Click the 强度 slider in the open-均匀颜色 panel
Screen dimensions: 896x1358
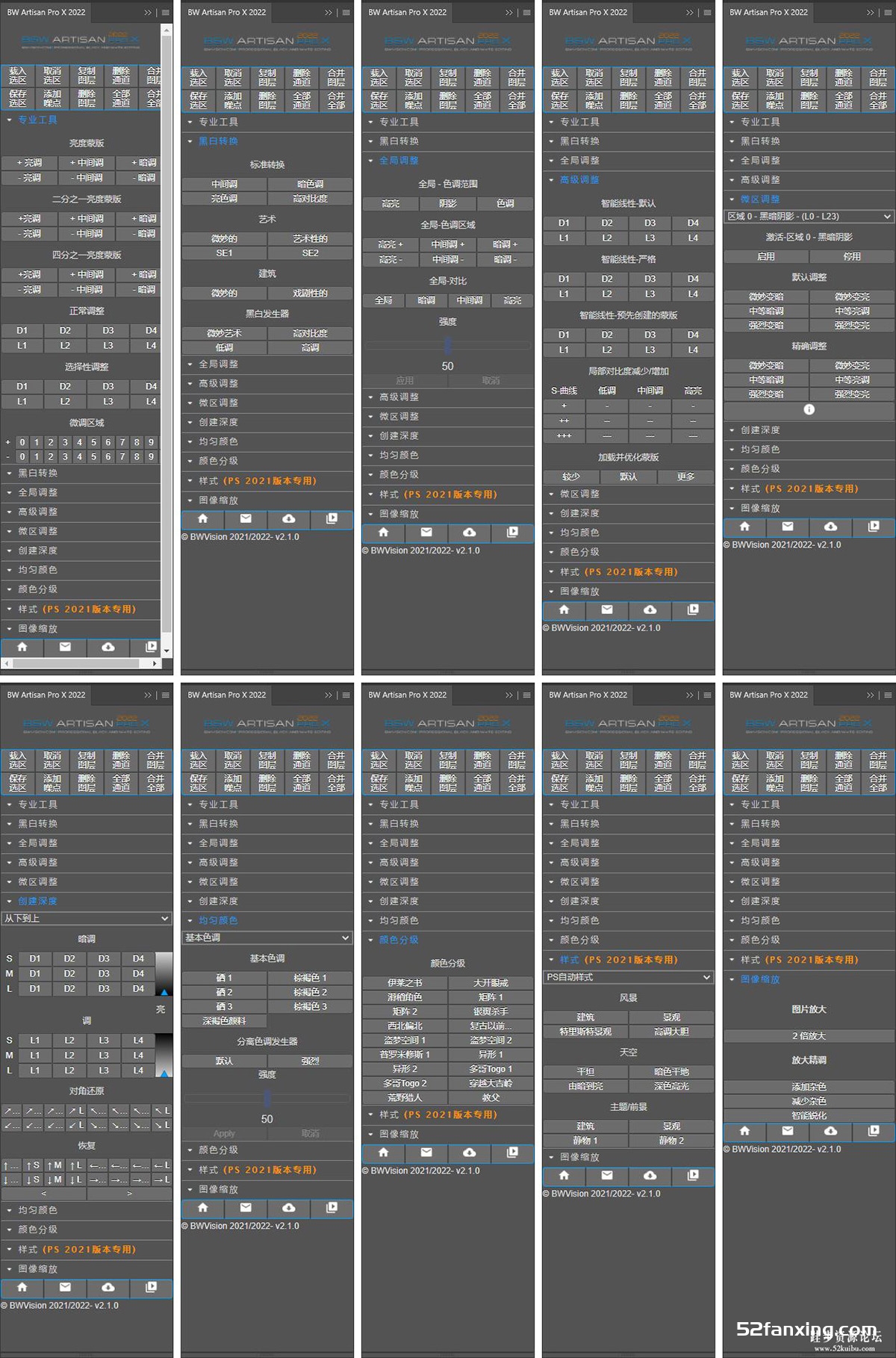[x=267, y=1098]
